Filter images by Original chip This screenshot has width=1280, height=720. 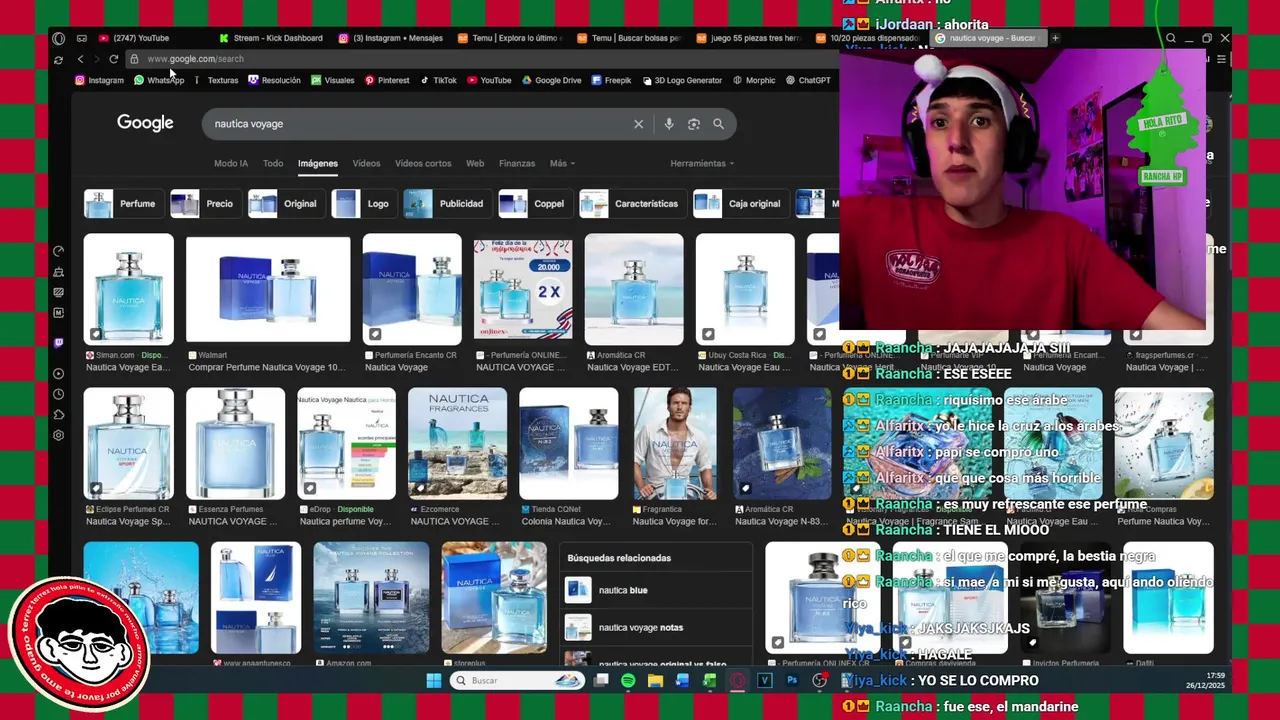(287, 203)
